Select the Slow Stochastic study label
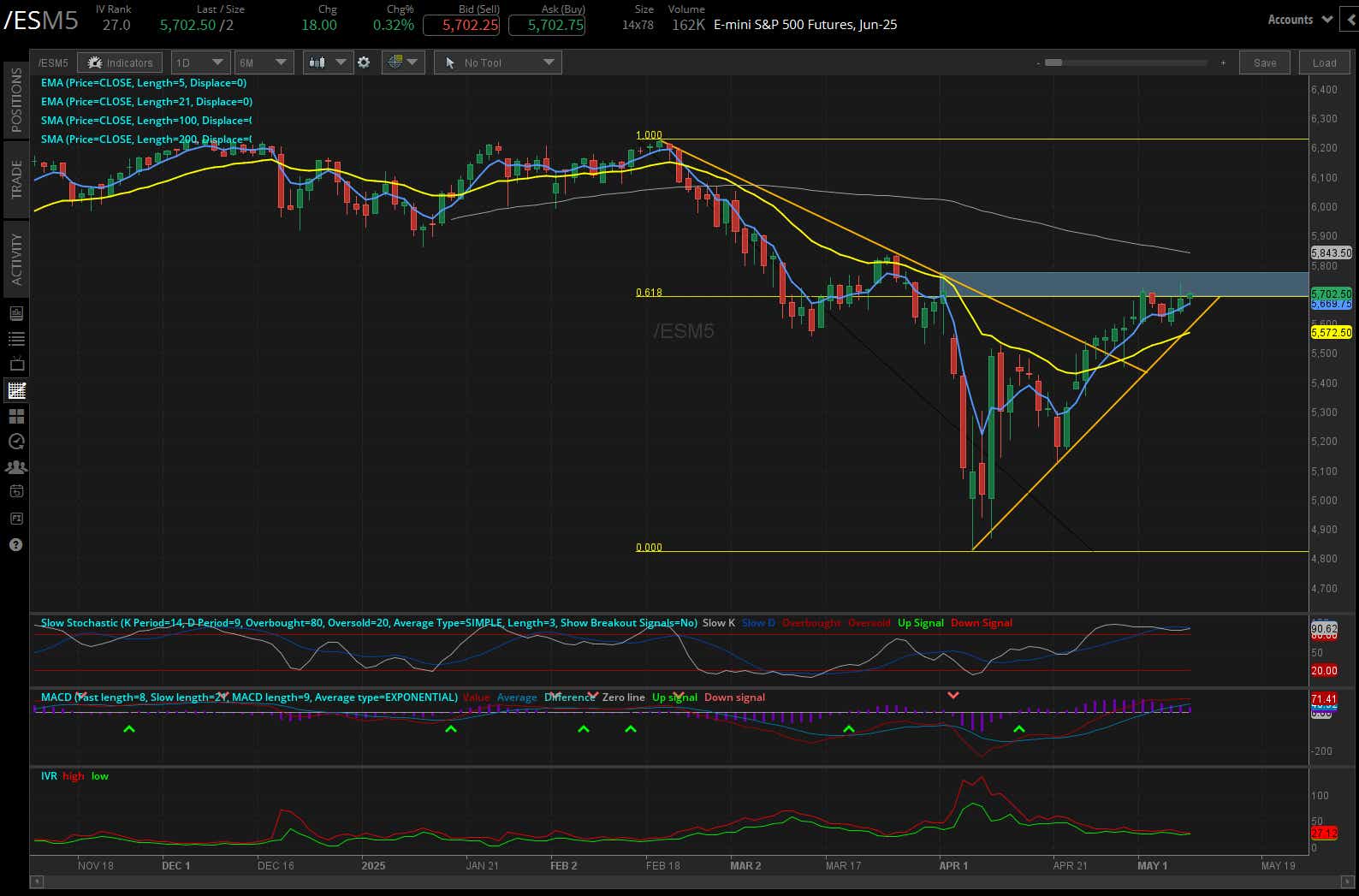The image size is (1359, 896). 369,623
